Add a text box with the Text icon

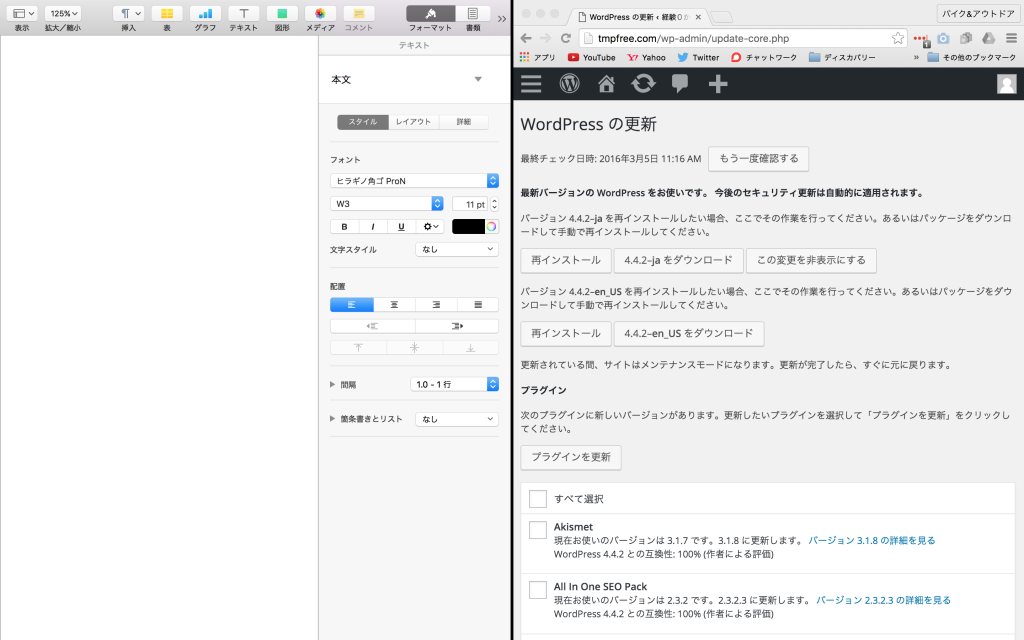click(244, 13)
